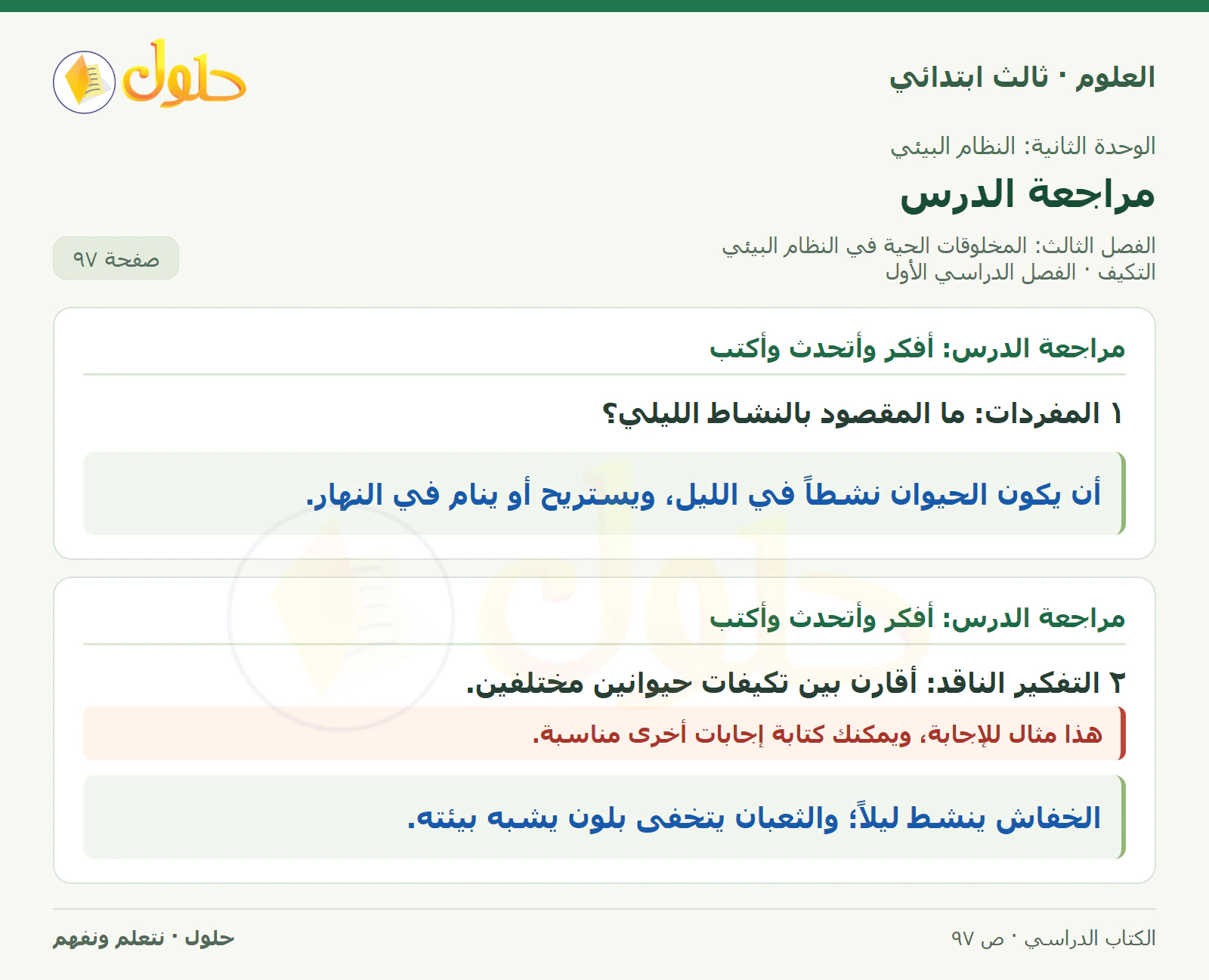Click footer text الكتاب الدراسي · ص ٩٧
This screenshot has height=980, width=1209.
(1053, 938)
